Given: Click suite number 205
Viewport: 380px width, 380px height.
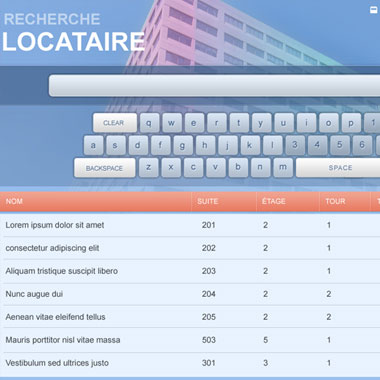Looking at the screenshot, I should [x=208, y=317].
